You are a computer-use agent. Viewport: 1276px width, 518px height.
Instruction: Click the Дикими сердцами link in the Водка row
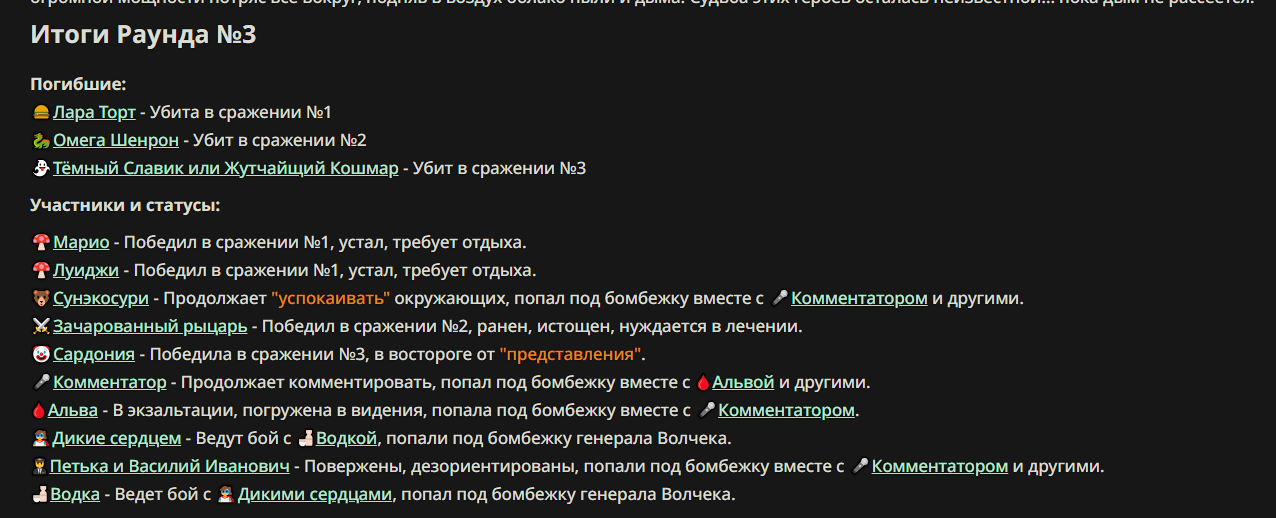point(315,494)
